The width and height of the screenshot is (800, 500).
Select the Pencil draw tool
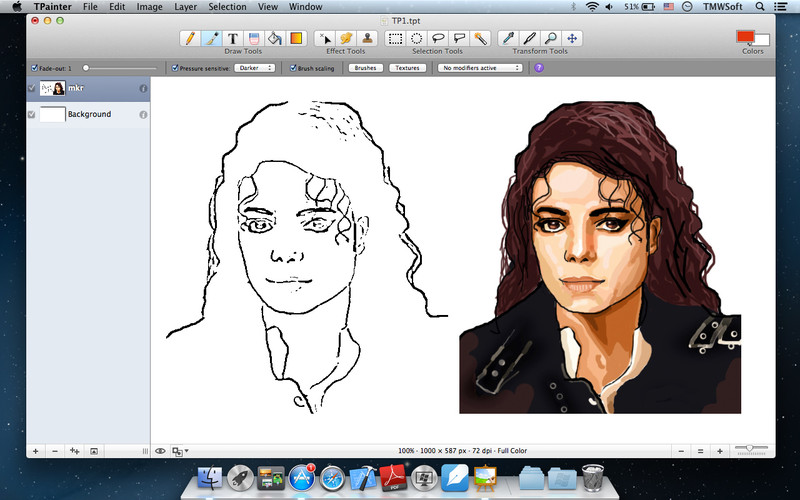pyautogui.click(x=190, y=38)
